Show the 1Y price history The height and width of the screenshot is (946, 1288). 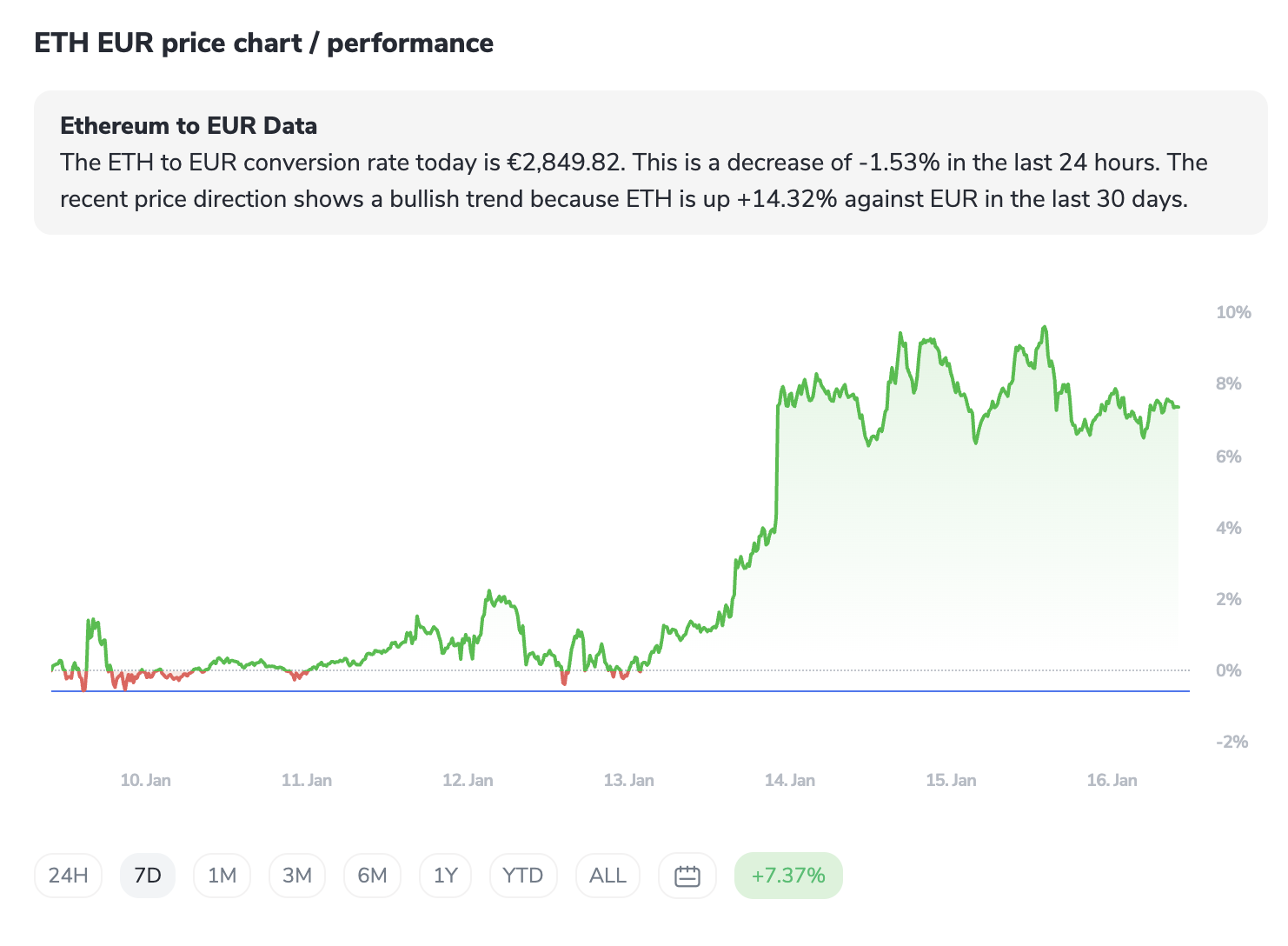pyautogui.click(x=445, y=876)
